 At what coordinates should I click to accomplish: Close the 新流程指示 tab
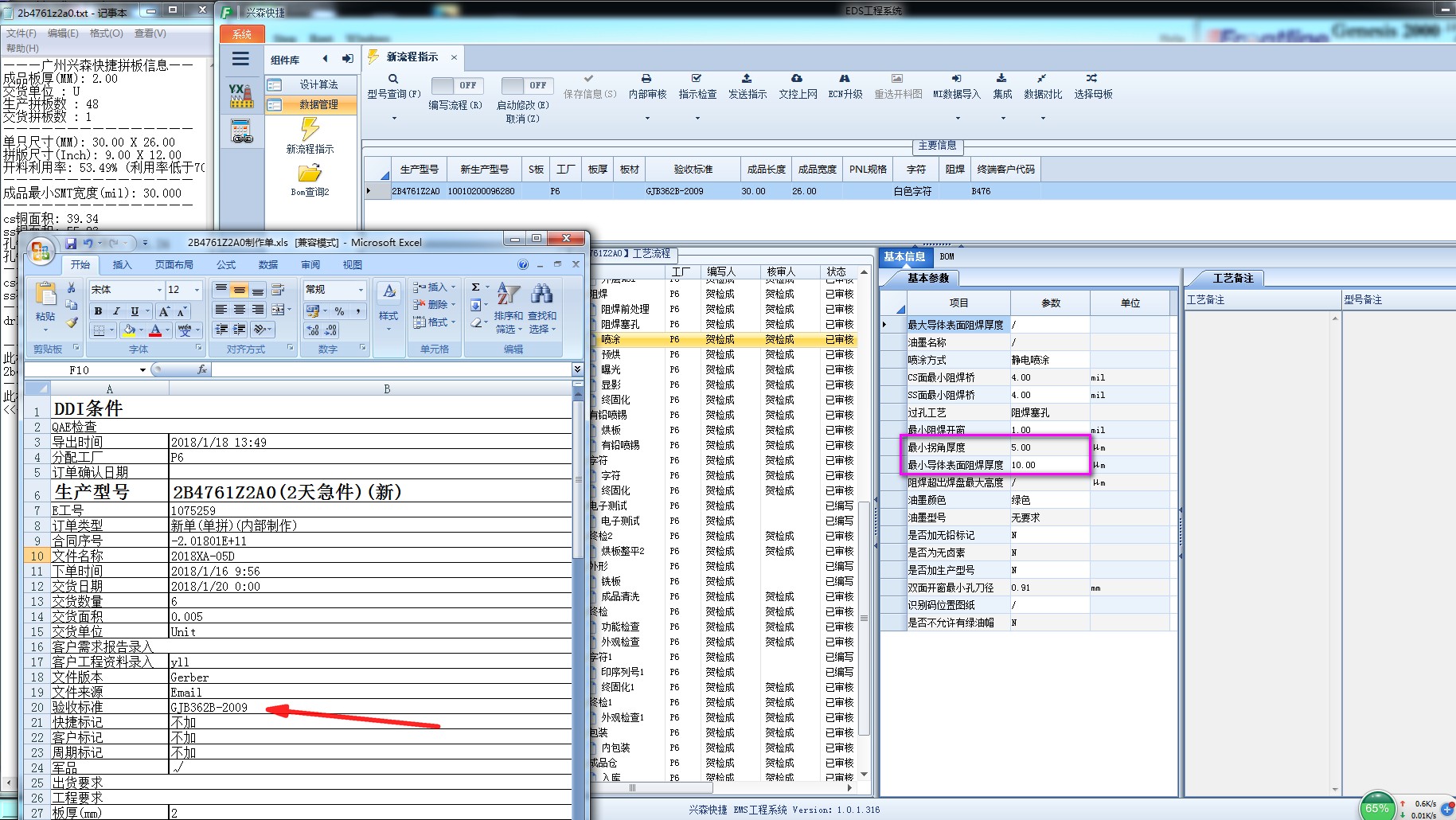454,57
